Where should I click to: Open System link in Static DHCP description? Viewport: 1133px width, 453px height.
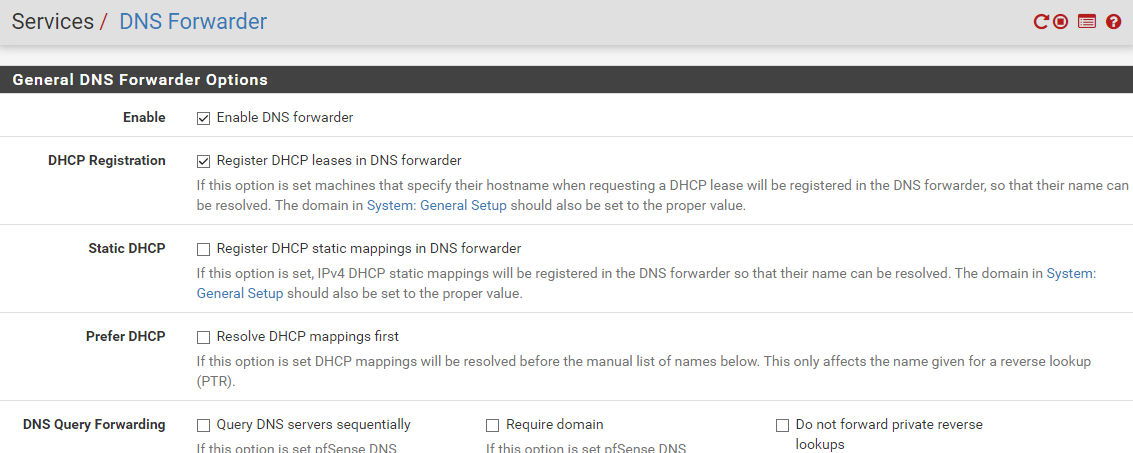[1070, 273]
